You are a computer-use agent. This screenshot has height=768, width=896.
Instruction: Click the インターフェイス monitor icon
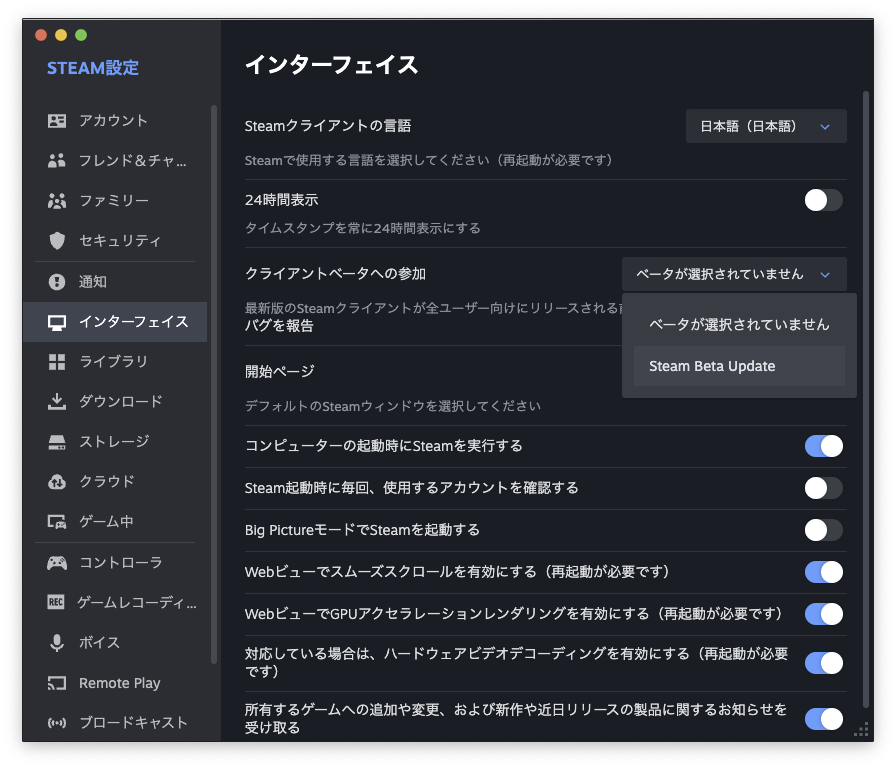[x=57, y=322]
